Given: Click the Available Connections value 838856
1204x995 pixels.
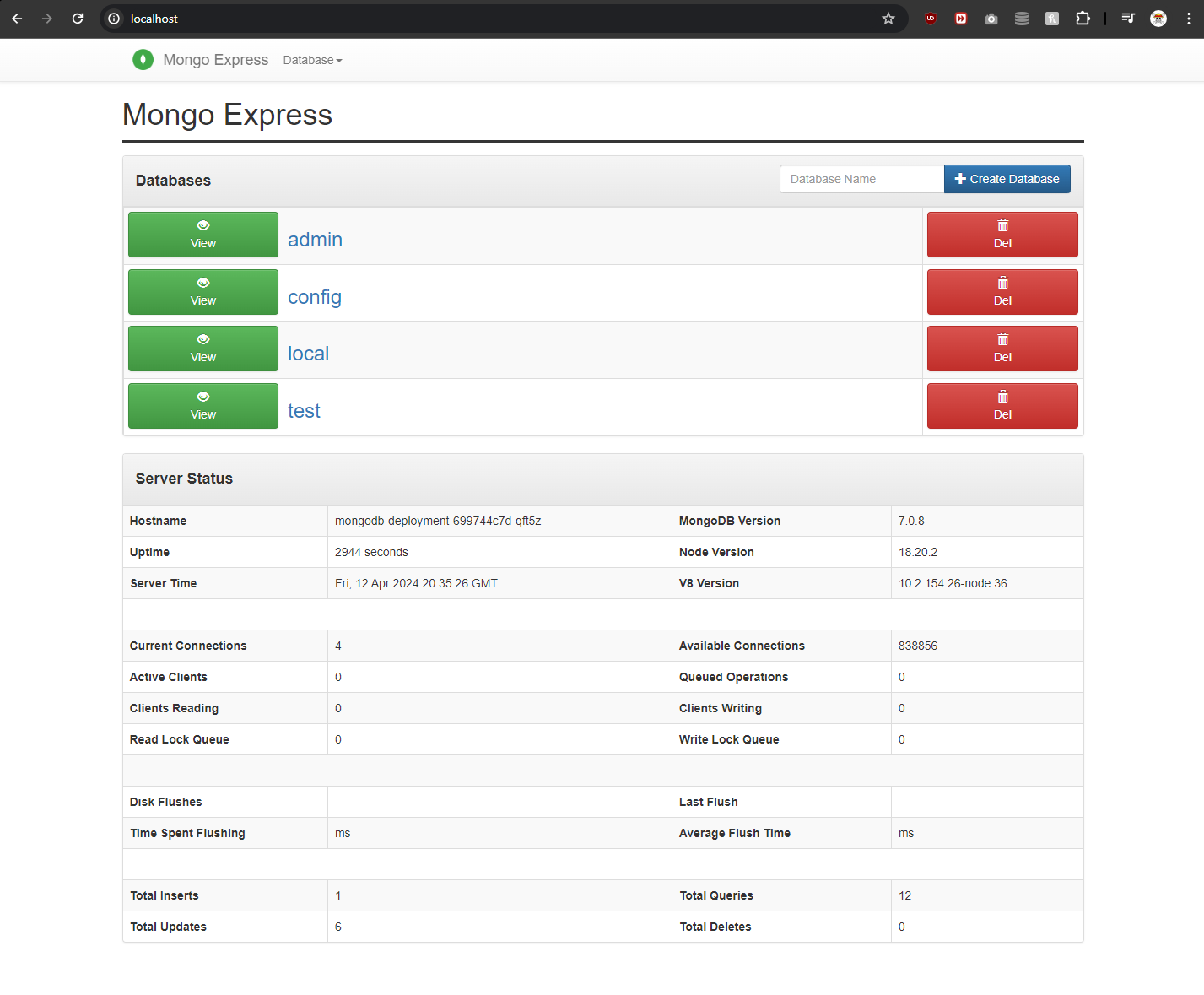Looking at the screenshot, I should tap(918, 646).
